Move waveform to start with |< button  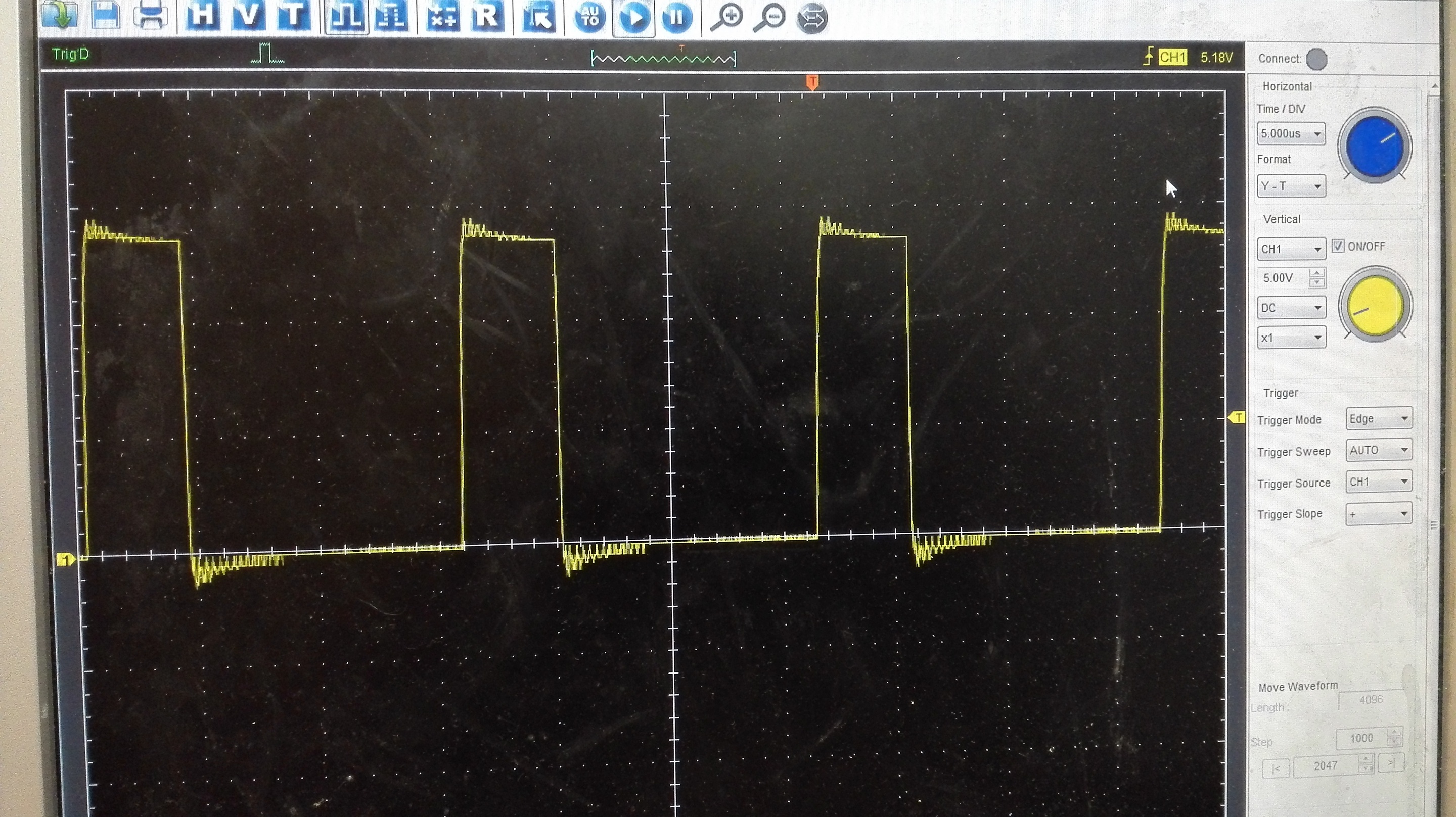(1276, 768)
